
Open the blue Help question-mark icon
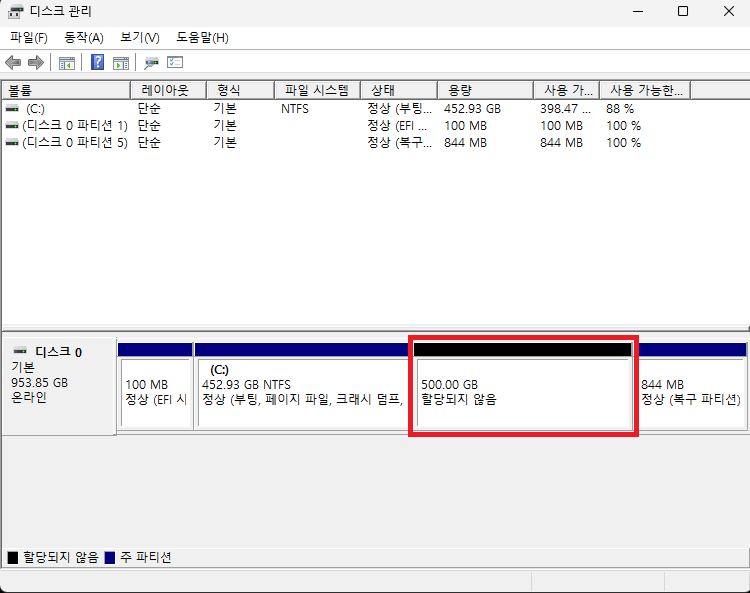[98, 62]
